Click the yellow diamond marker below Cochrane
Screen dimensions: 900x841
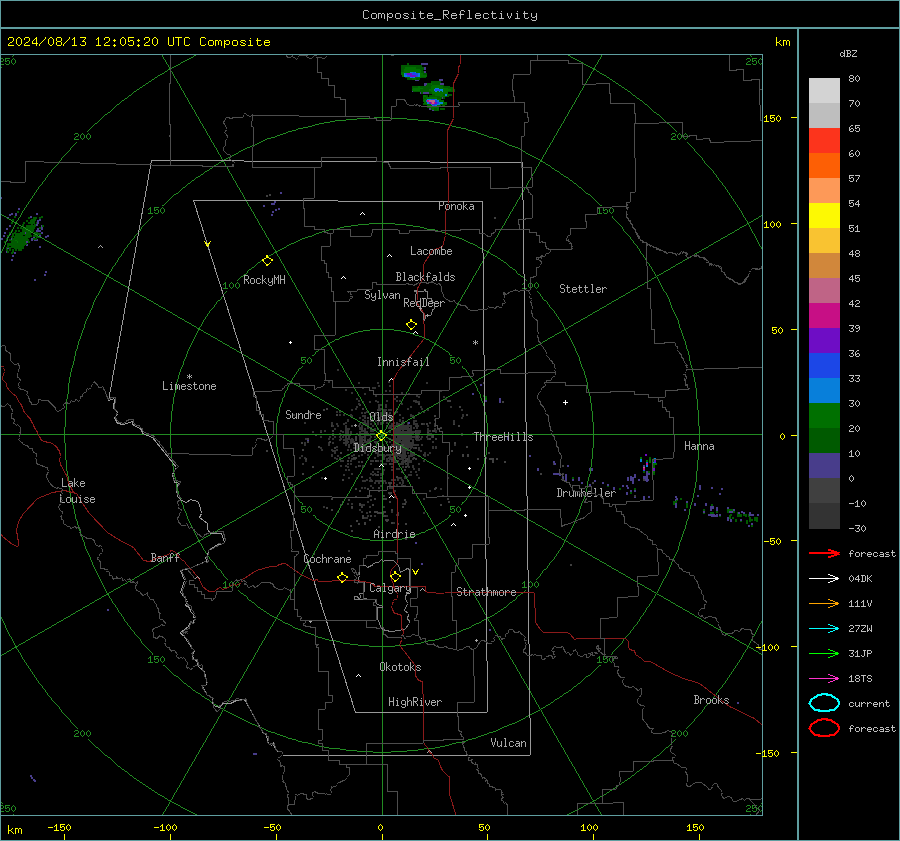click(x=342, y=578)
